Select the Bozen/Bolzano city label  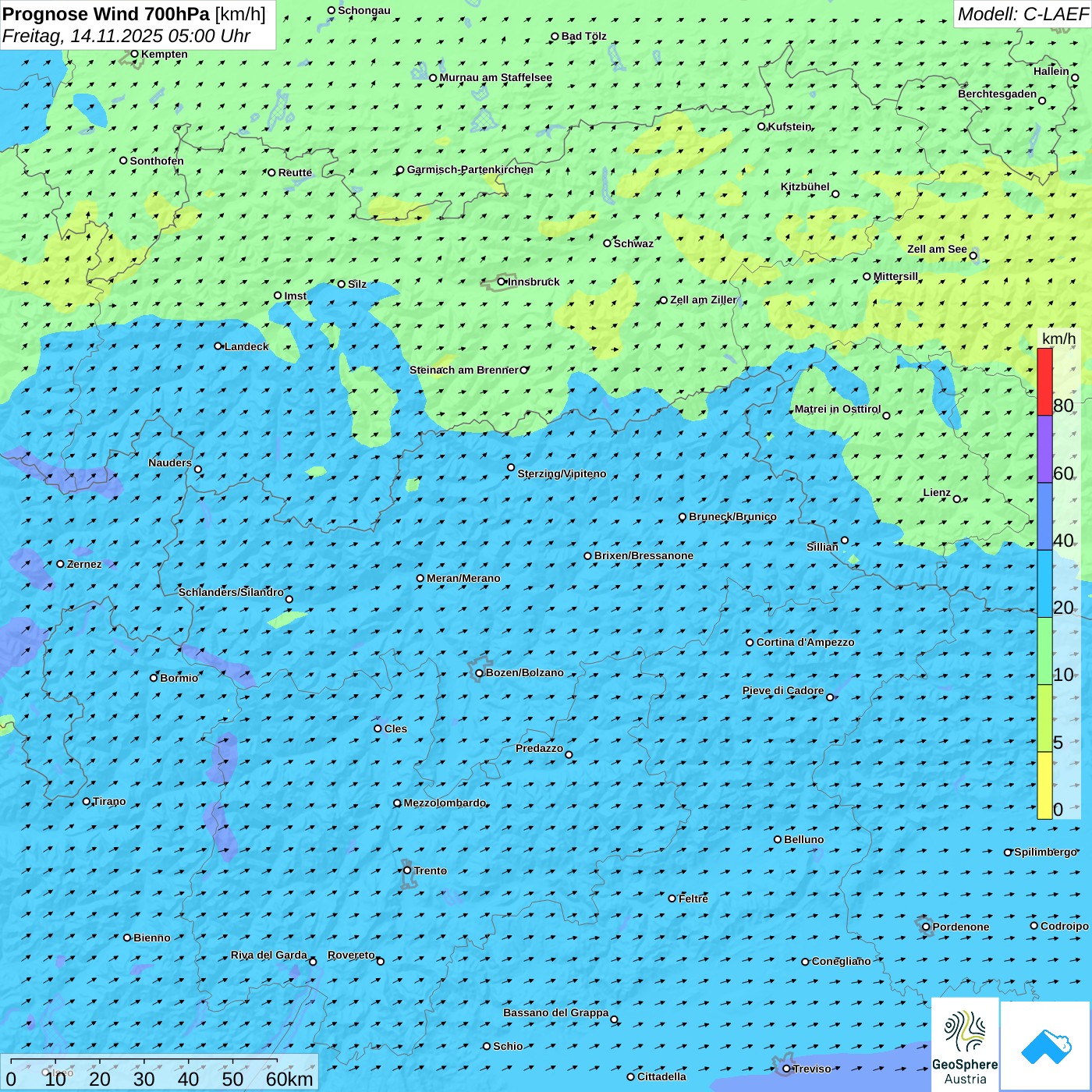(524, 672)
